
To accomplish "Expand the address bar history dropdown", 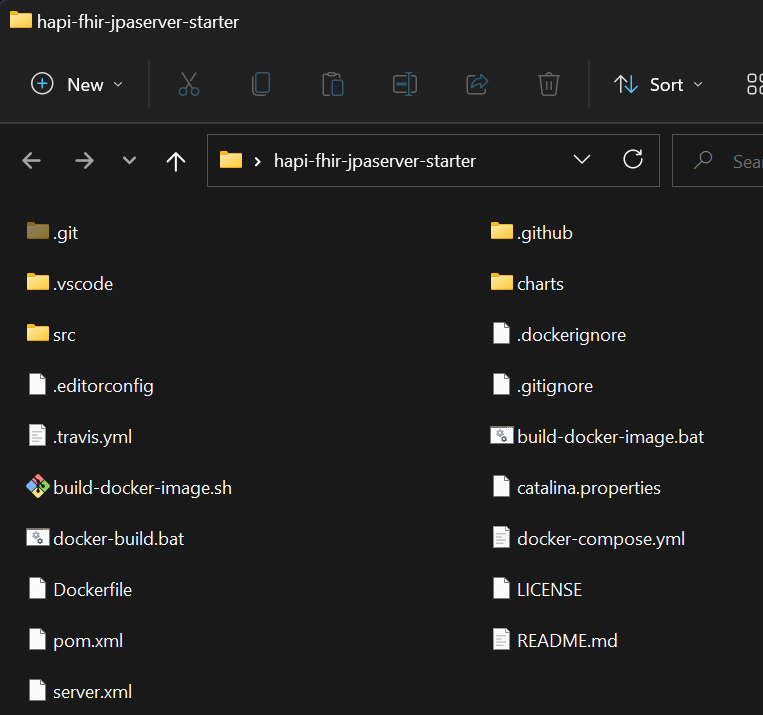I will pyautogui.click(x=581, y=160).
